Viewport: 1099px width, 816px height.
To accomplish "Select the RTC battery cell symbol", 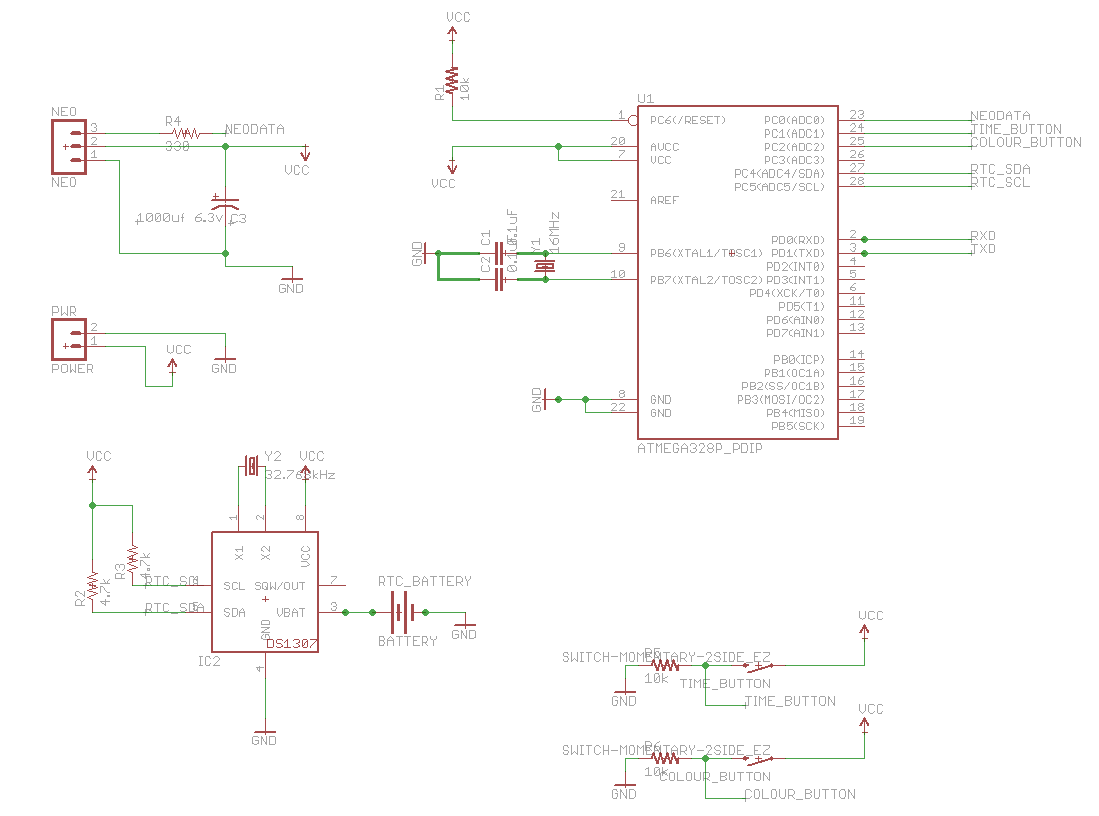I will click(x=400, y=613).
